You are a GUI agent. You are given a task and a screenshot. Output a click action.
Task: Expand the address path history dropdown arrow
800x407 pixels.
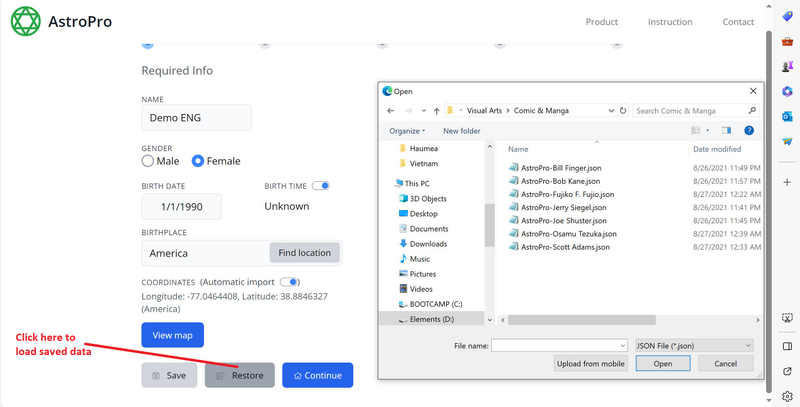click(609, 111)
